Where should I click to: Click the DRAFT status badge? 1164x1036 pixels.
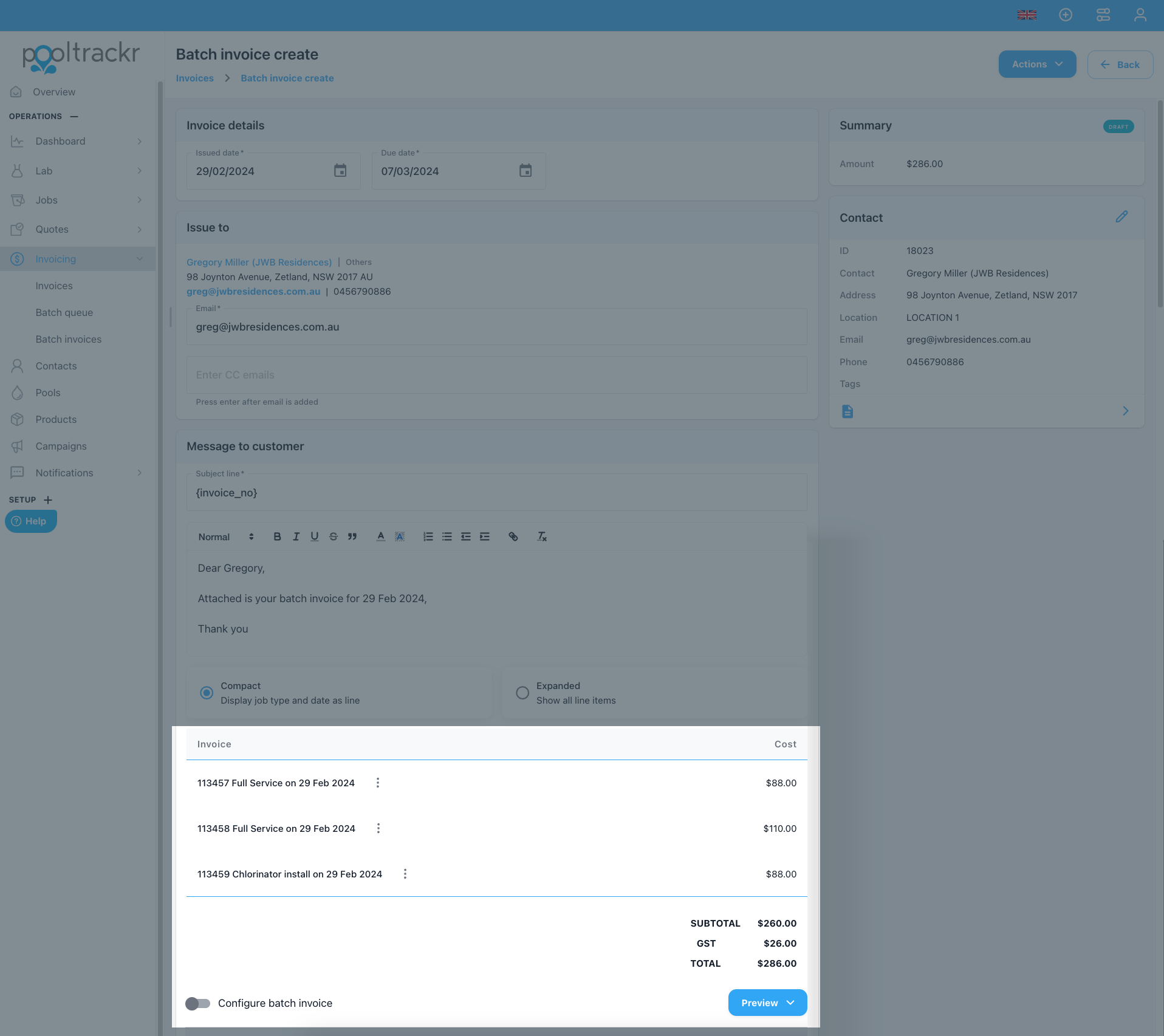click(1118, 126)
